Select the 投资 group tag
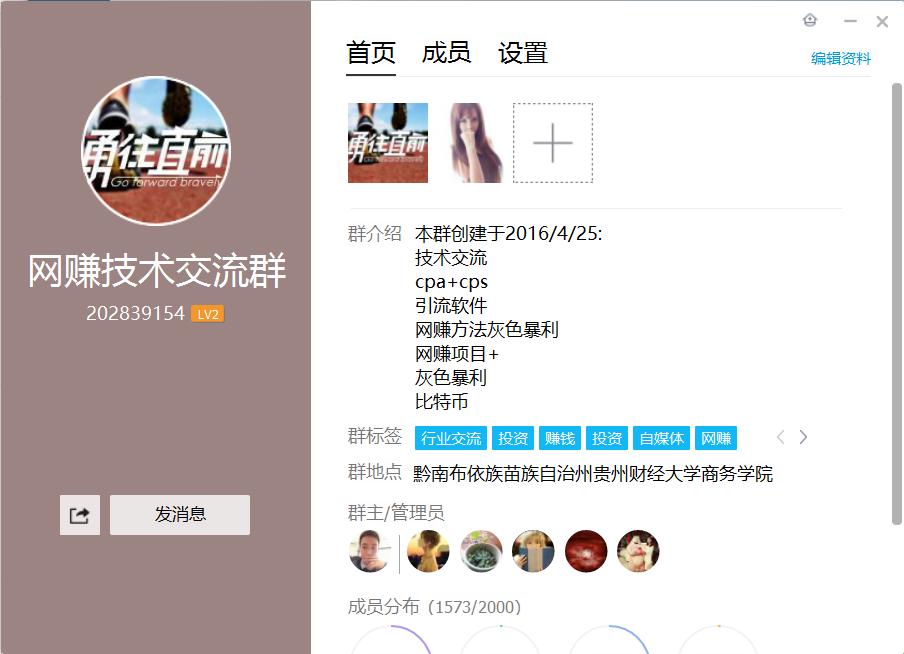Image resolution: width=904 pixels, height=654 pixels. 513,437
